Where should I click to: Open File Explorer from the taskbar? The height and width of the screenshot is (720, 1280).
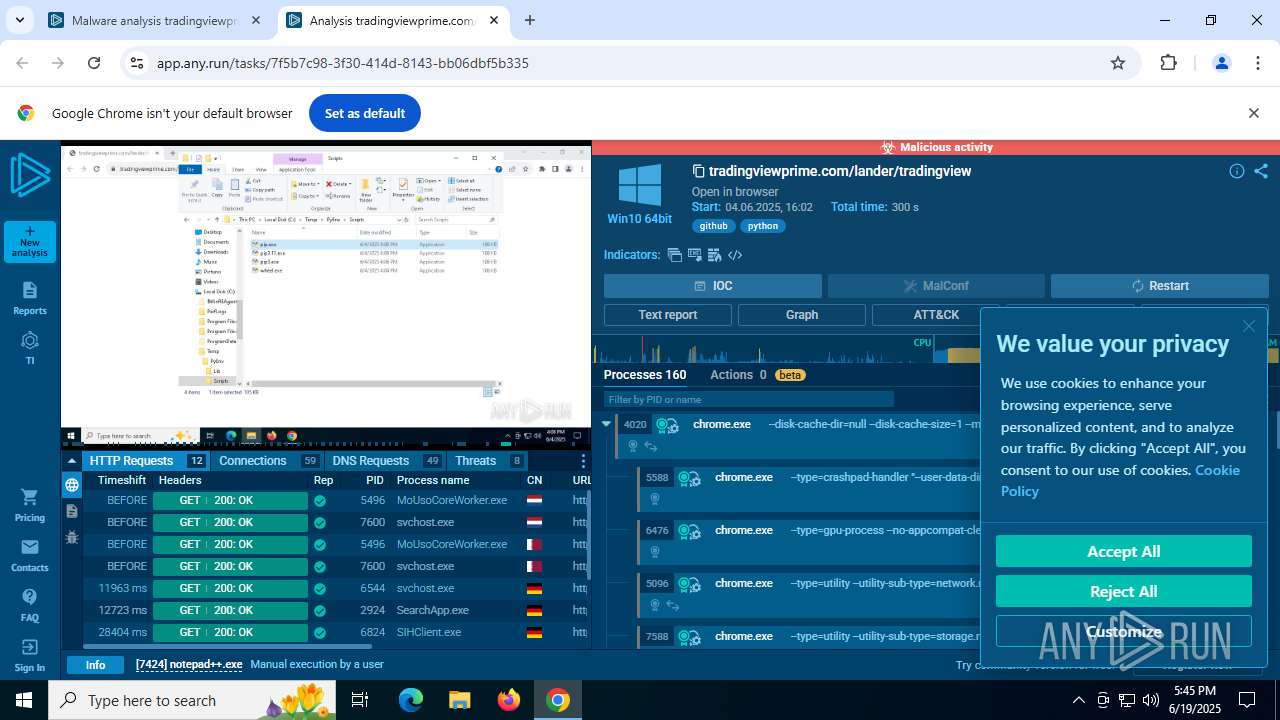460,700
